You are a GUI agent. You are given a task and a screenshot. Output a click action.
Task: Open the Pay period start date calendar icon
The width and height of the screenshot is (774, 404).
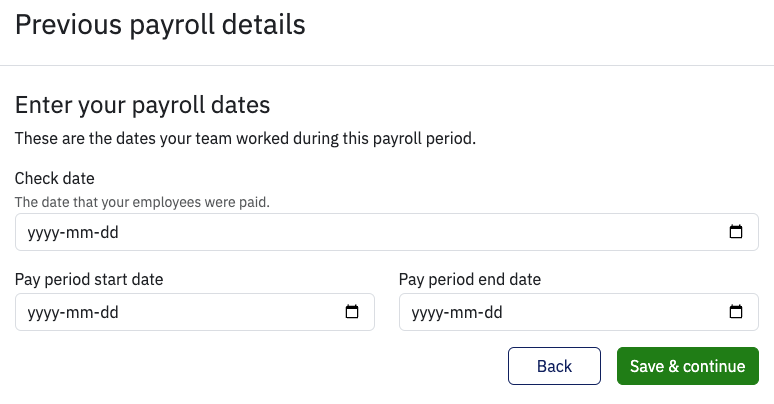[352, 312]
